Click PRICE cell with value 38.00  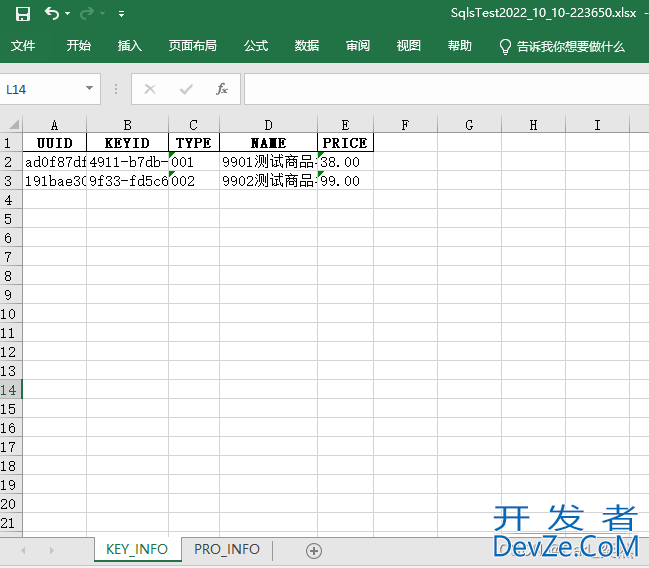point(345,162)
